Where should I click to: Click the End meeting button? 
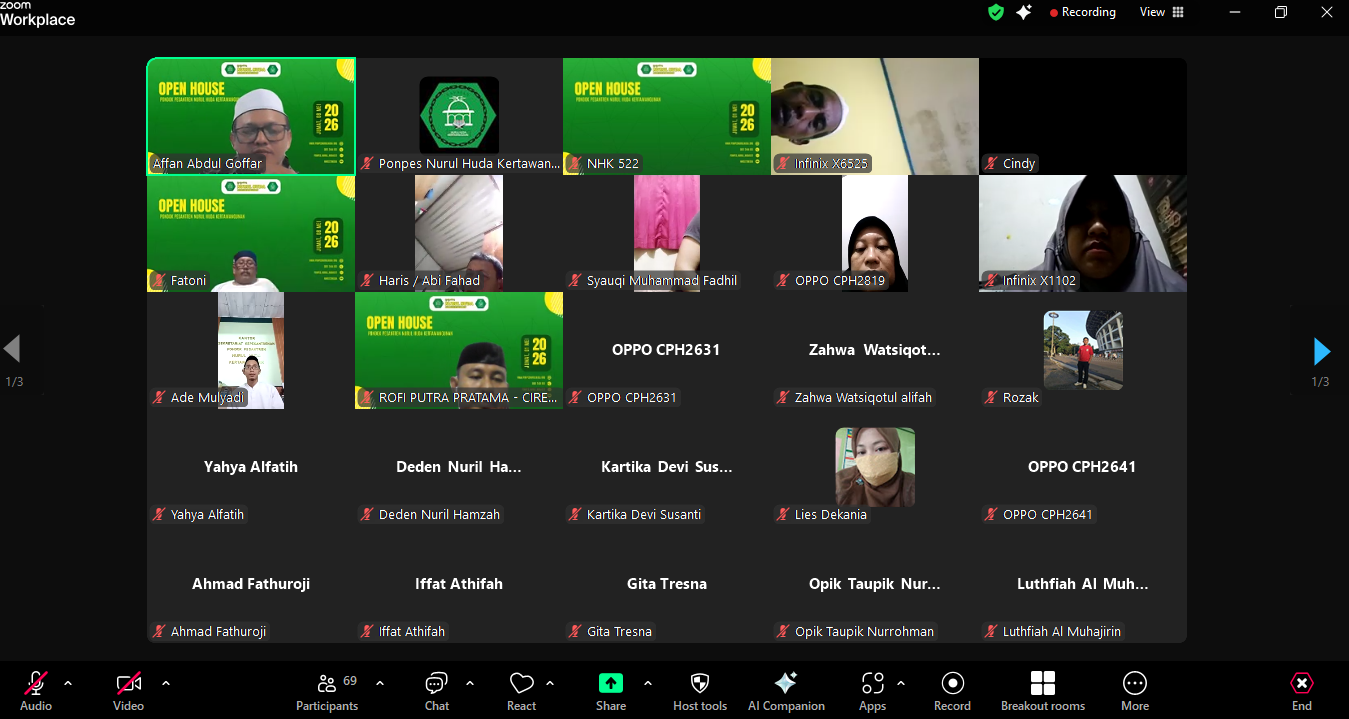[x=1301, y=691]
